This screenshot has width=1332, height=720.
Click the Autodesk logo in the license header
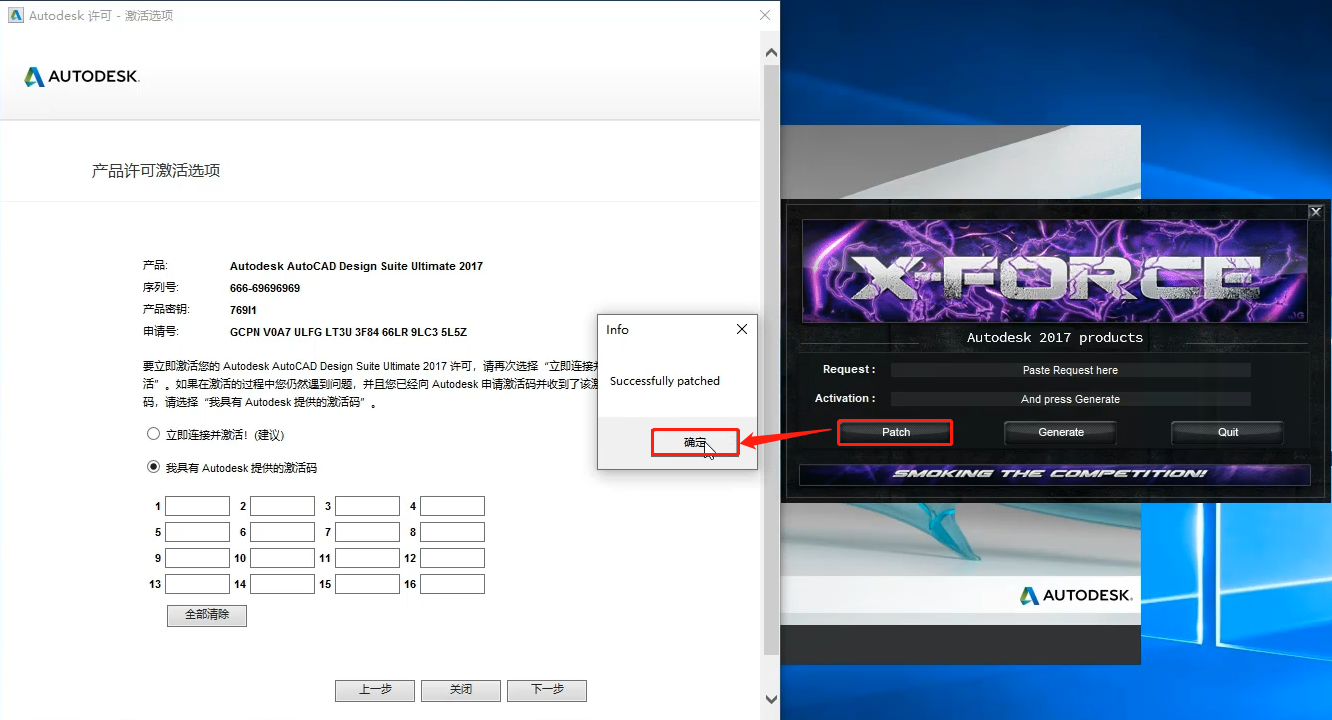click(82, 77)
